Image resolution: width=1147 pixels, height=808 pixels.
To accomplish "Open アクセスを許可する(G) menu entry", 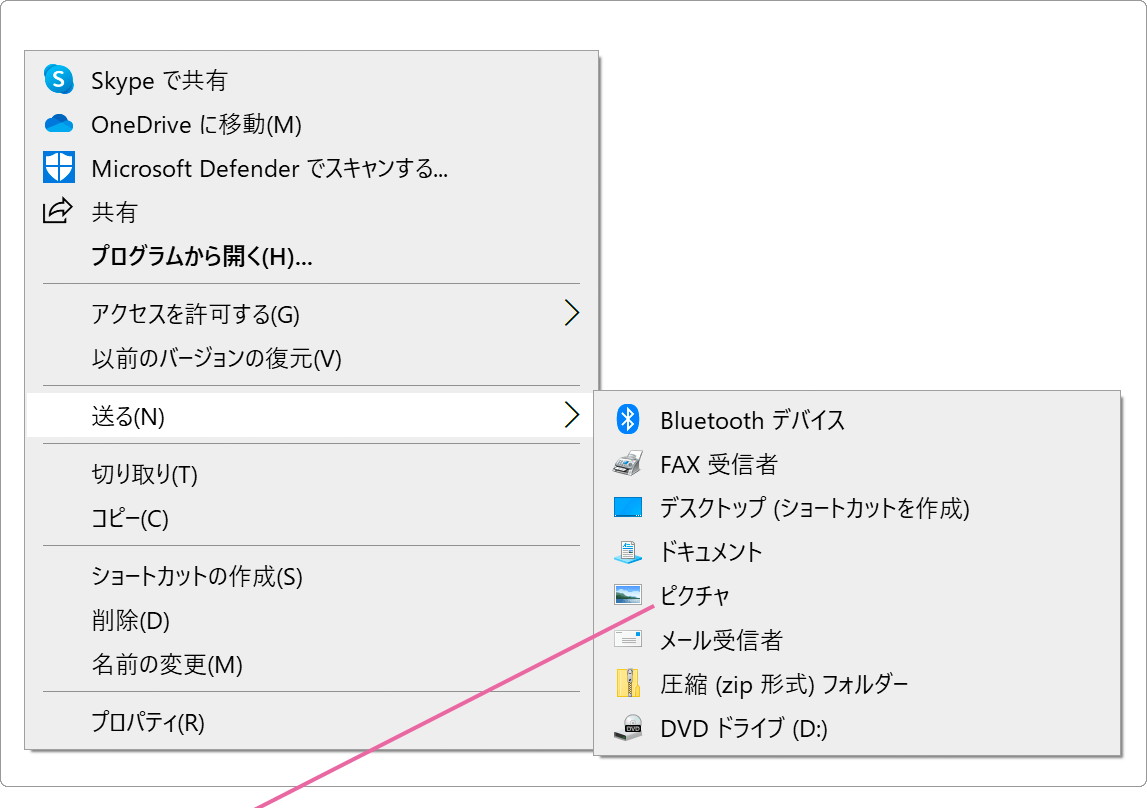I will 310,313.
